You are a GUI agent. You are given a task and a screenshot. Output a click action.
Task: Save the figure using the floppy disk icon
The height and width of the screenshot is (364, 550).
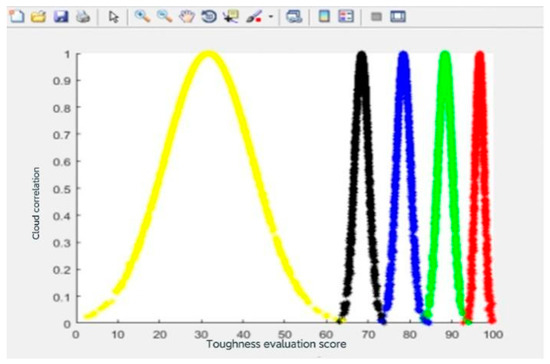point(61,16)
